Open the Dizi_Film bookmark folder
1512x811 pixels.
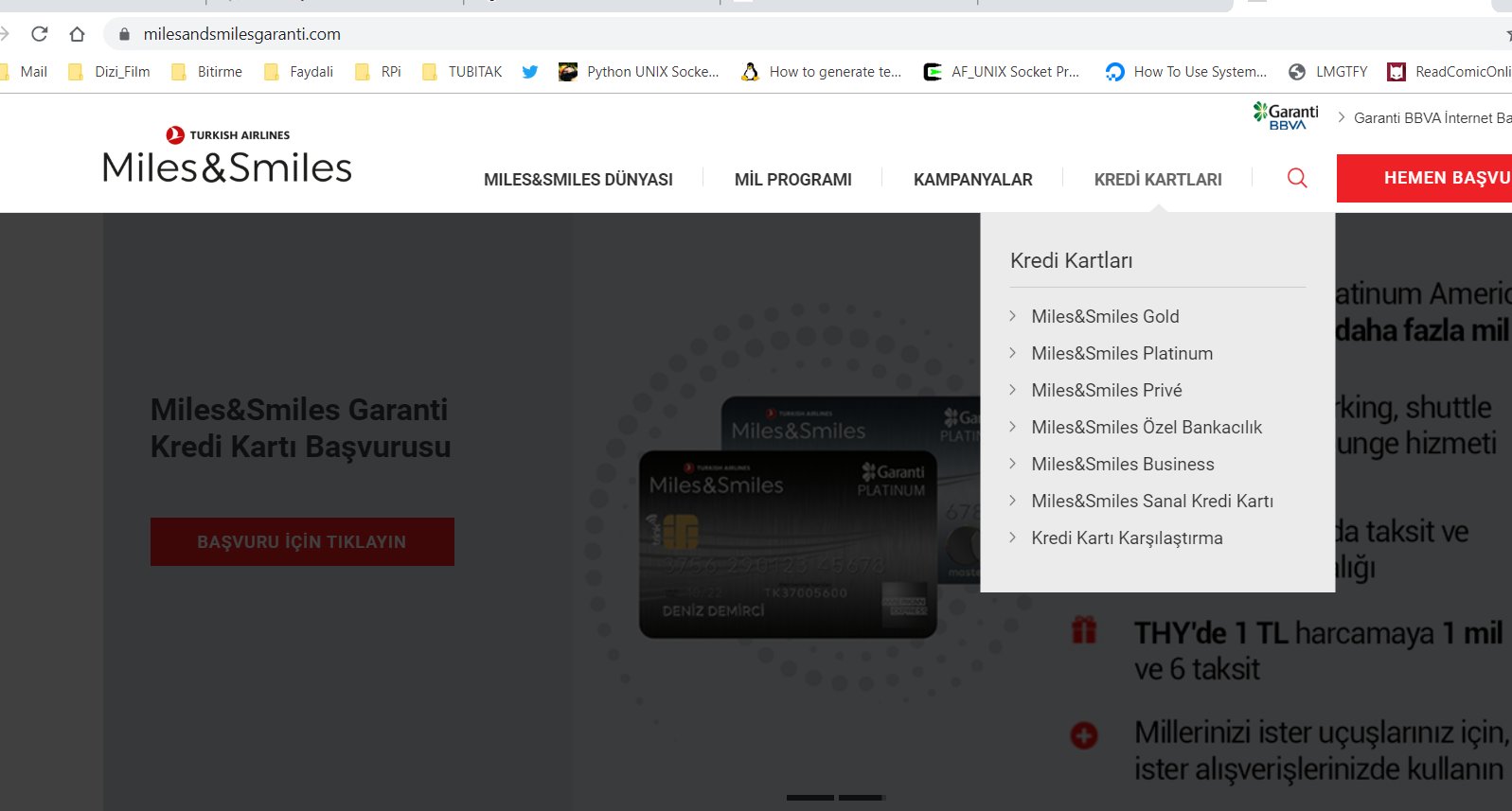[x=110, y=72]
